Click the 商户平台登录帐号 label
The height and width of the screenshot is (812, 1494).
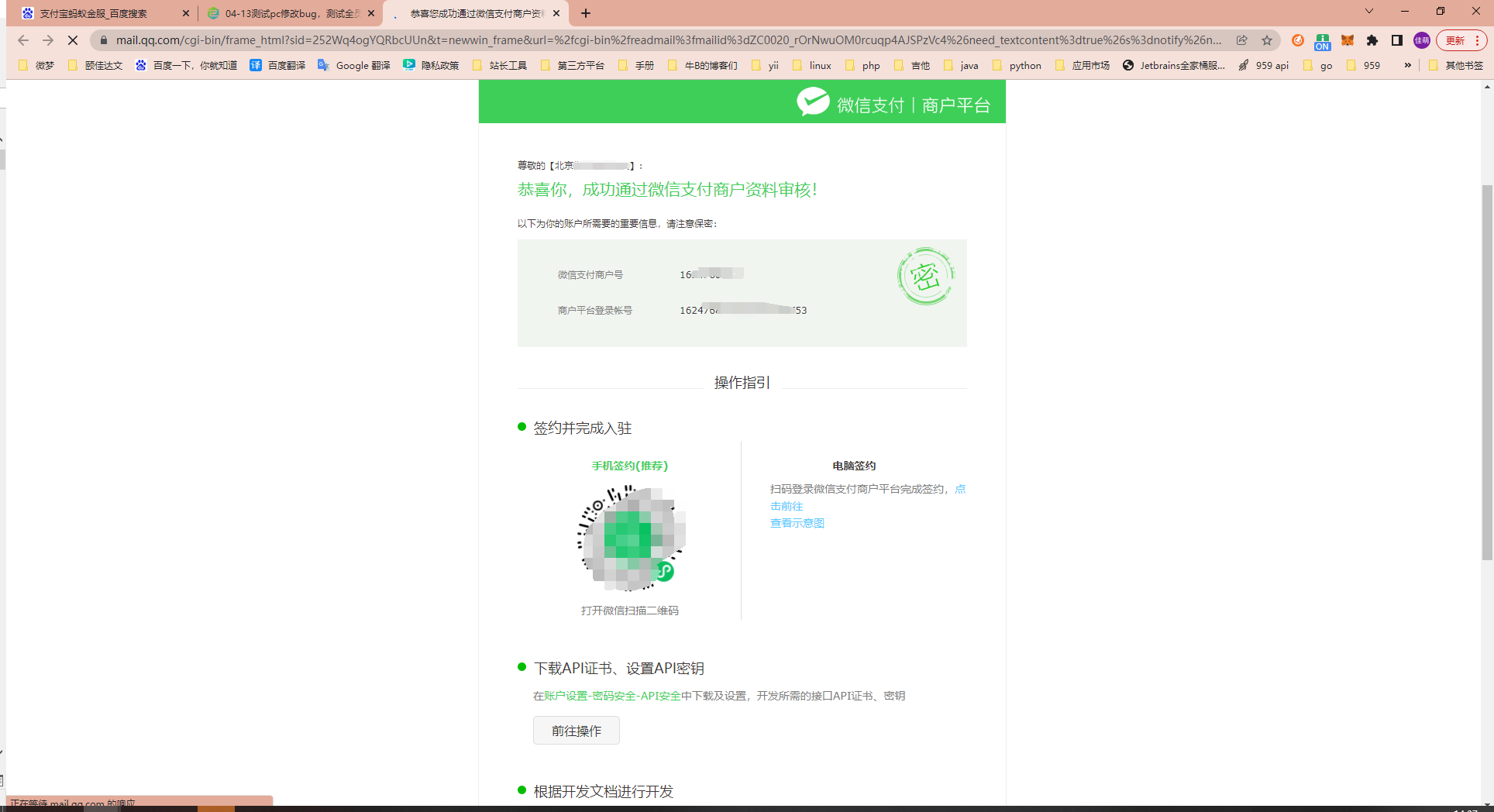click(595, 310)
